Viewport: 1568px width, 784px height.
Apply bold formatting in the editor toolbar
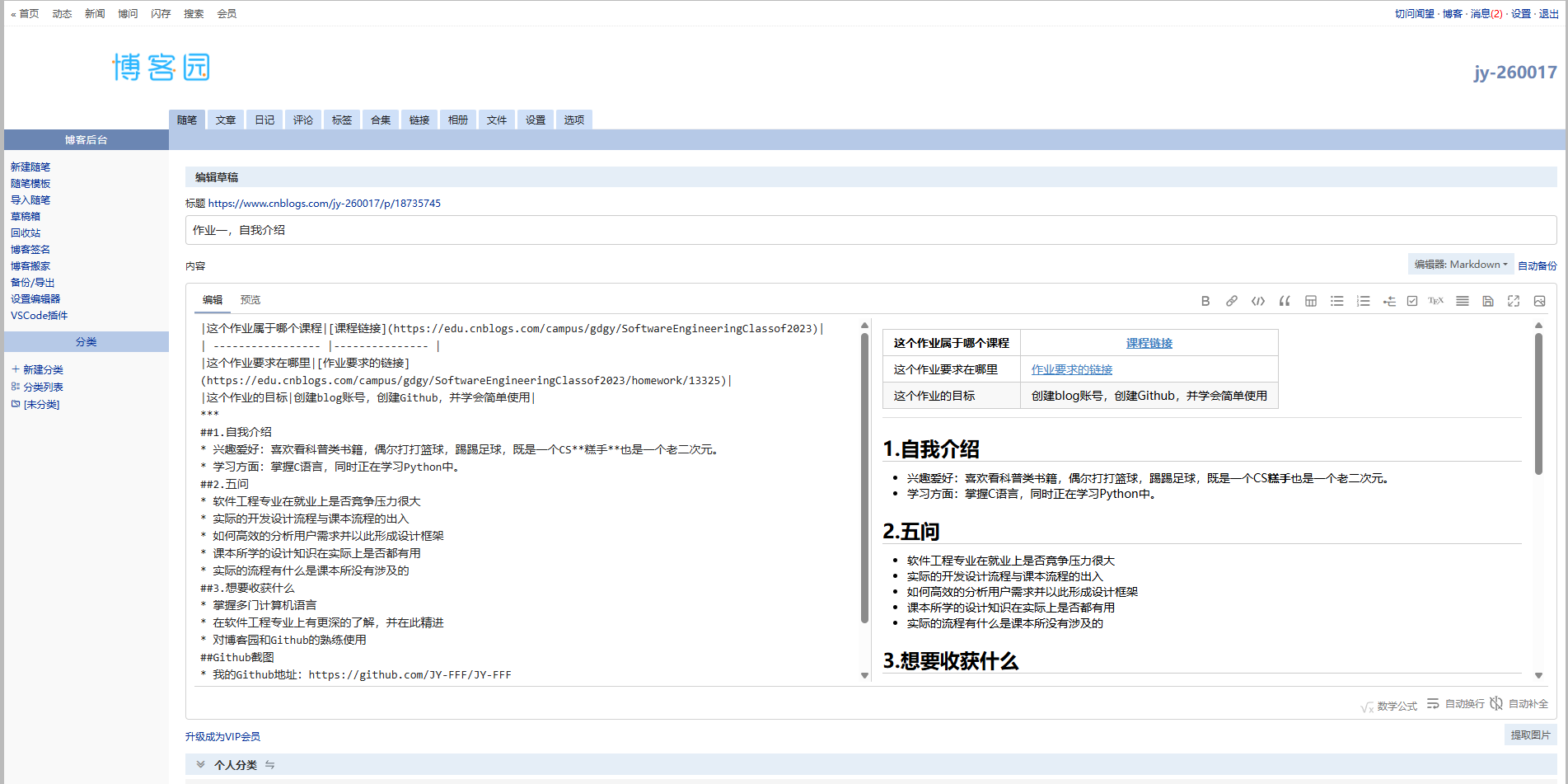[1205, 301]
